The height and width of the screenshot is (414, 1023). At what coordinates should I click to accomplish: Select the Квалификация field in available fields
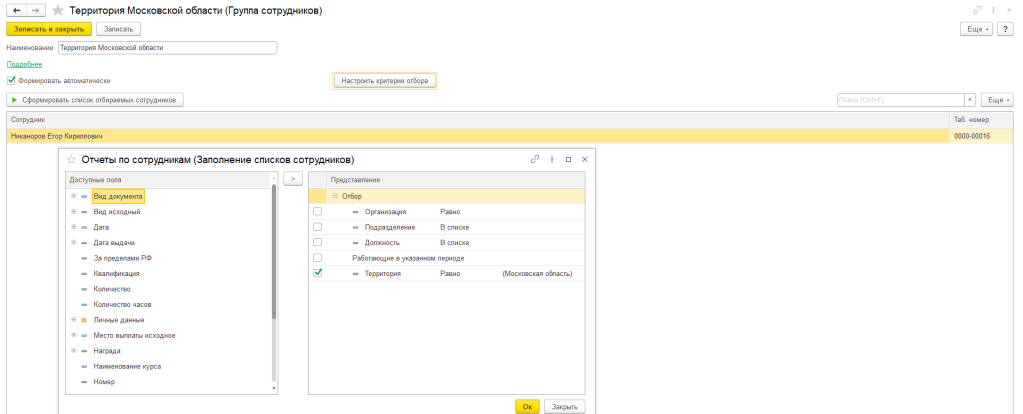pos(116,273)
